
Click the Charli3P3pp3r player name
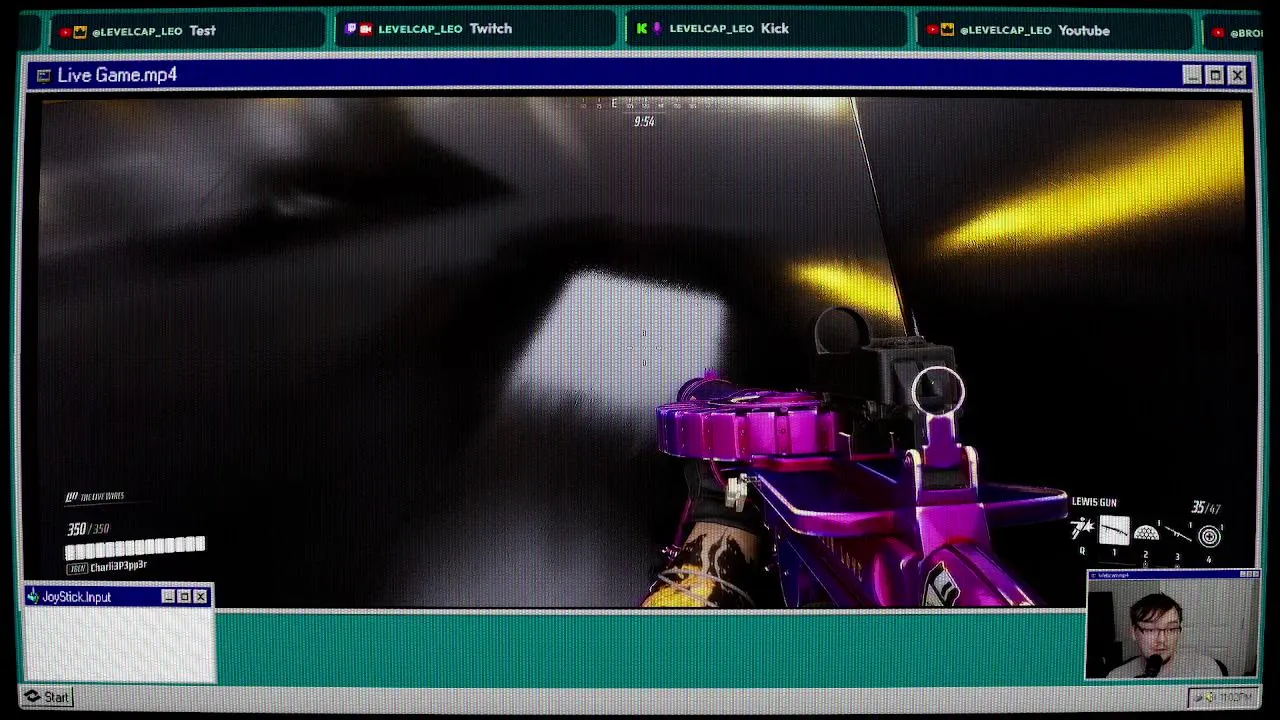(118, 566)
